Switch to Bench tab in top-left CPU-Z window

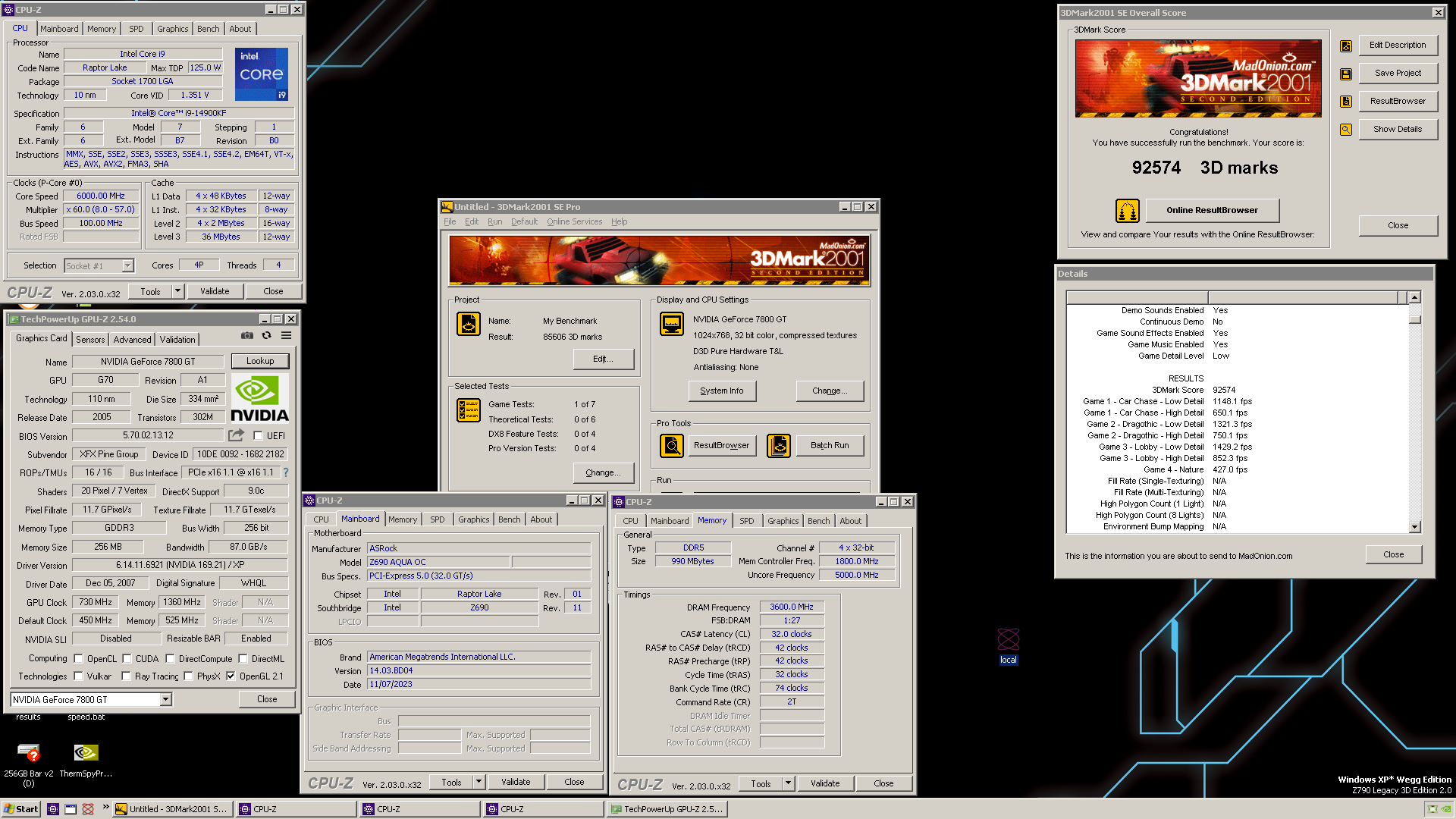click(208, 29)
